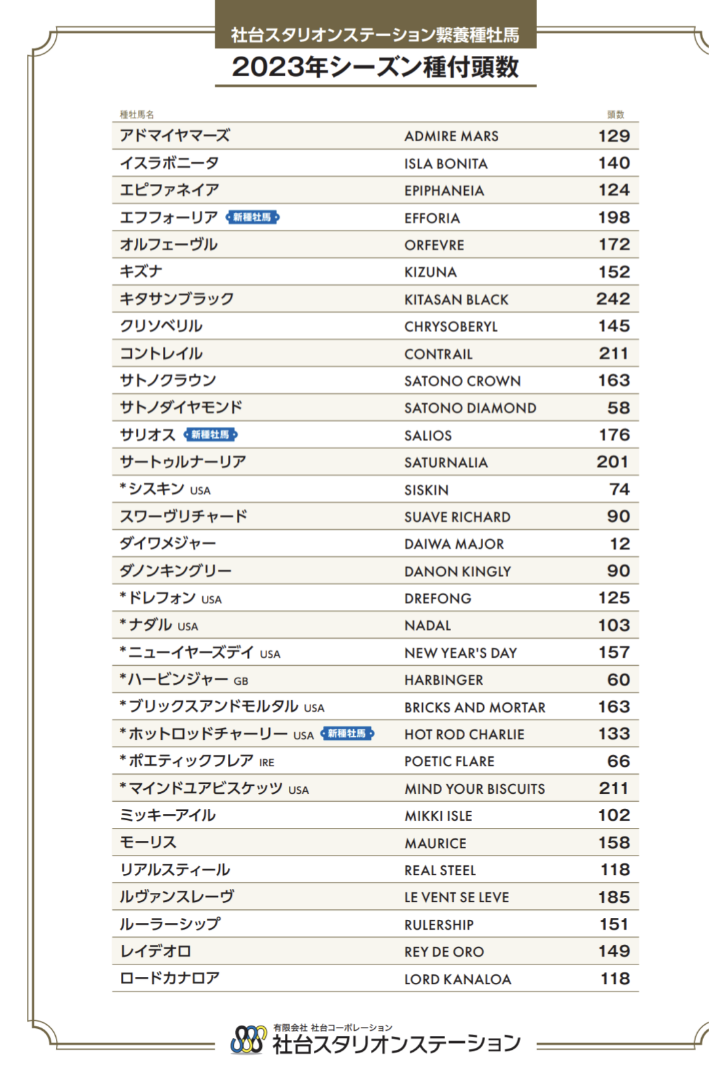The height and width of the screenshot is (1080, 709).
Task: Click the 社台スタリオンステーション footer text
Action: (x=396, y=1044)
